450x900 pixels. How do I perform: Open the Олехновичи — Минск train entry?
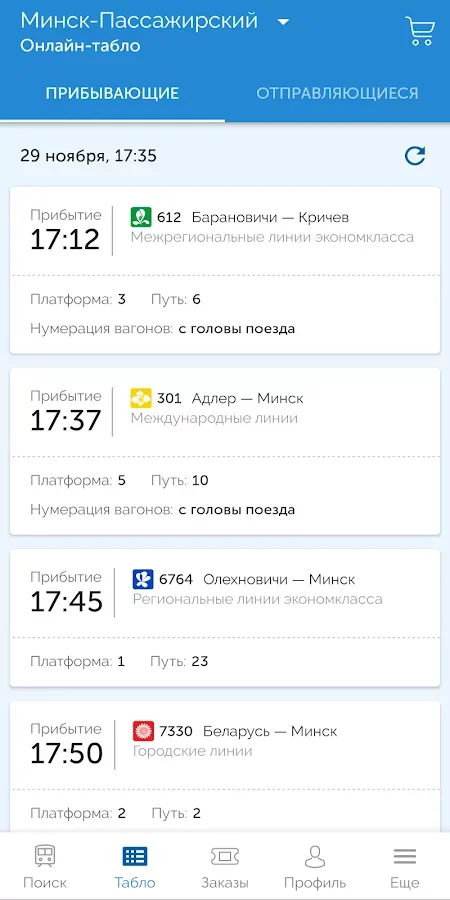click(x=225, y=618)
